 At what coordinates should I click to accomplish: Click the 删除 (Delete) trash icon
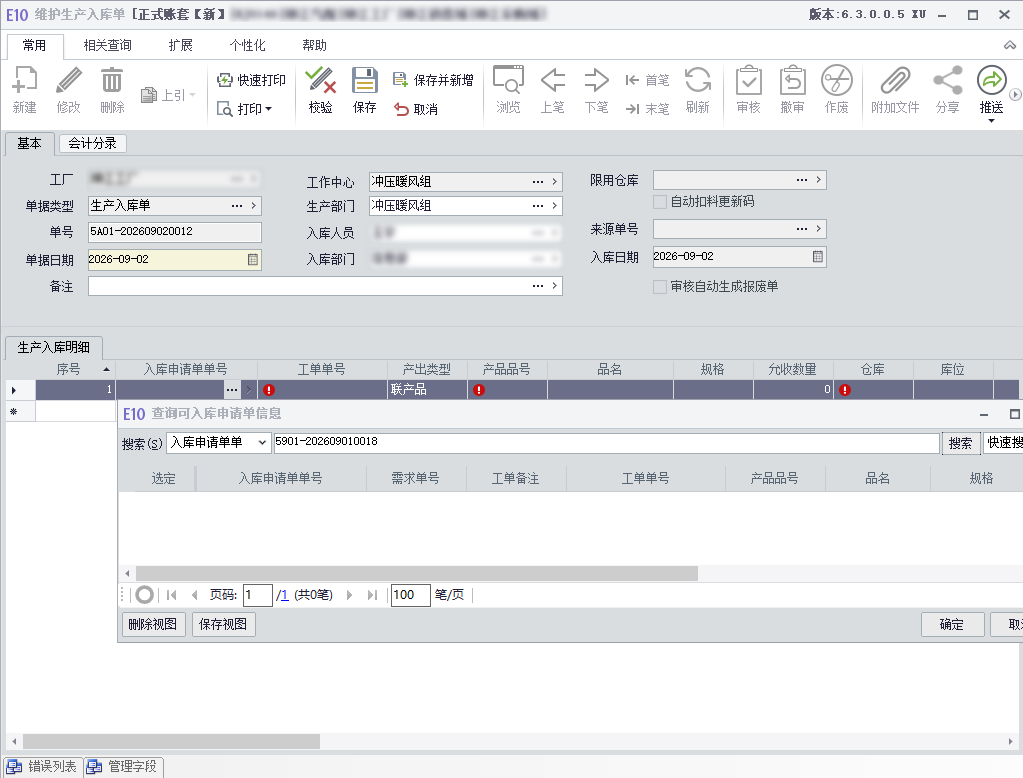(112, 81)
